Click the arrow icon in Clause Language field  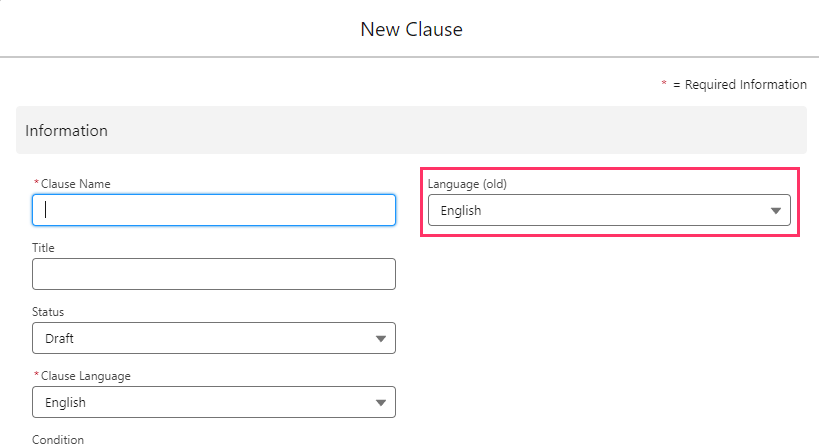point(380,403)
